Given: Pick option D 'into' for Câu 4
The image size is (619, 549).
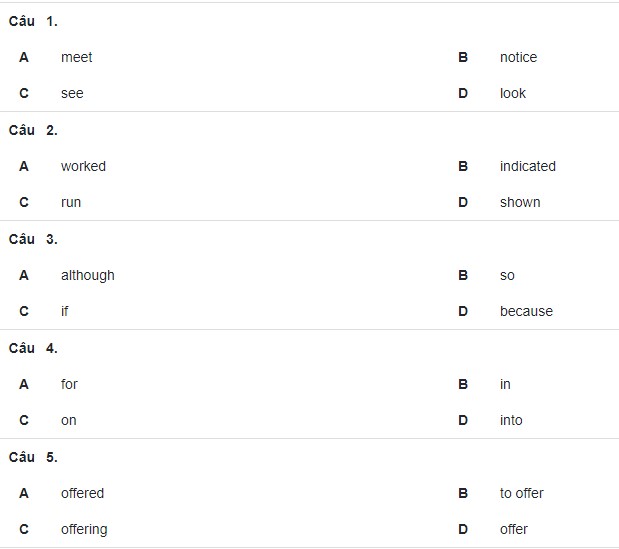Looking at the screenshot, I should coord(511,420).
